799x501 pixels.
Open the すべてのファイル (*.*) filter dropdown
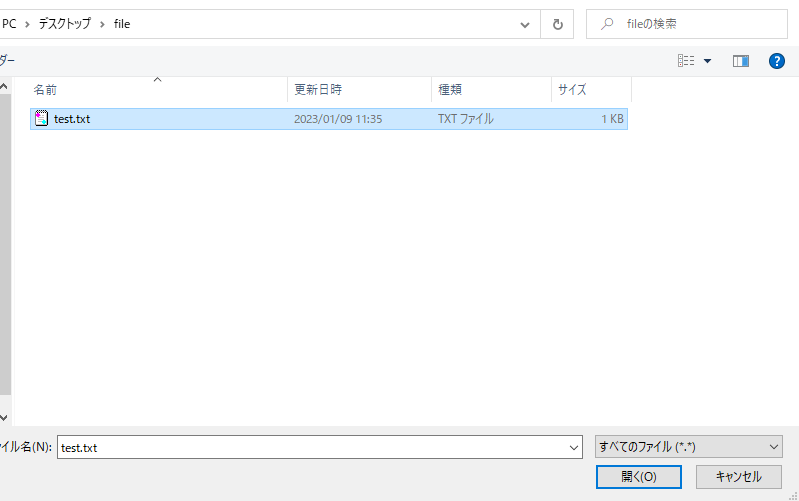688,447
